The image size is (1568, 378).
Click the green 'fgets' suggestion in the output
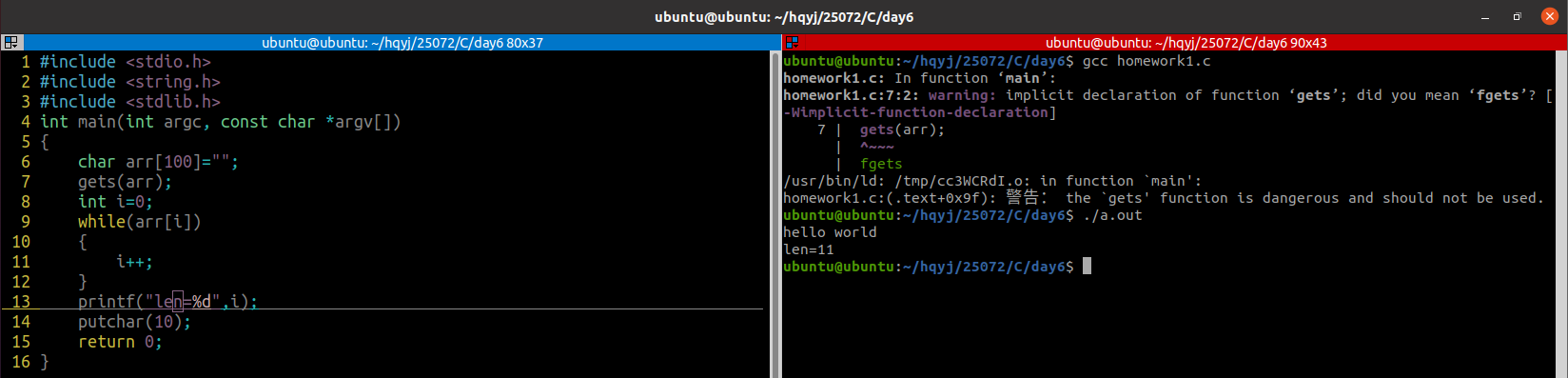[x=881, y=164]
